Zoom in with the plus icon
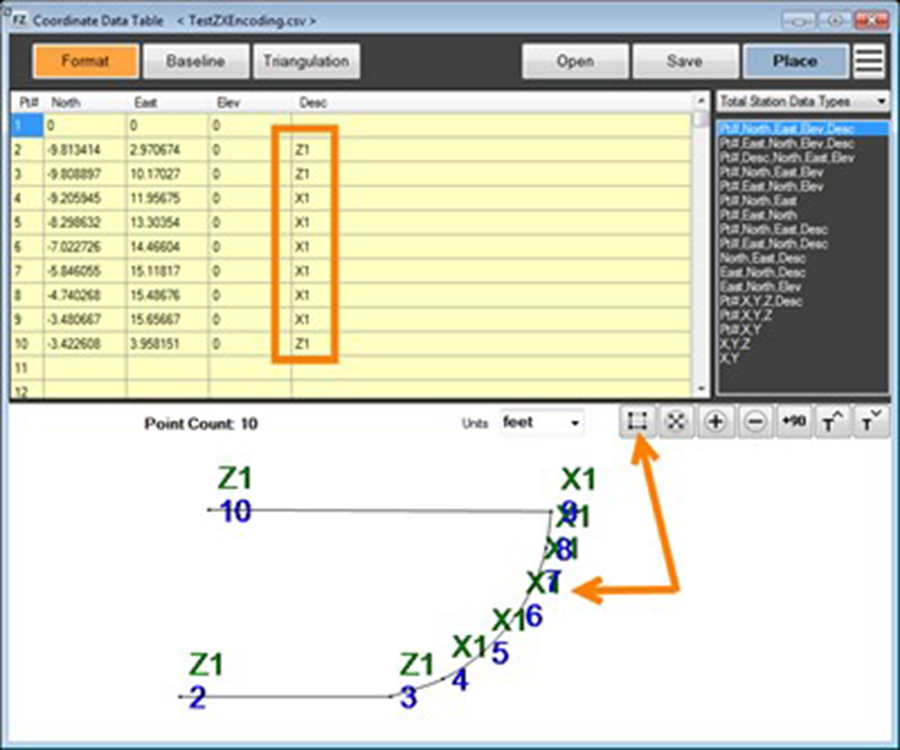Image resolution: width=900 pixels, height=750 pixels. point(715,422)
